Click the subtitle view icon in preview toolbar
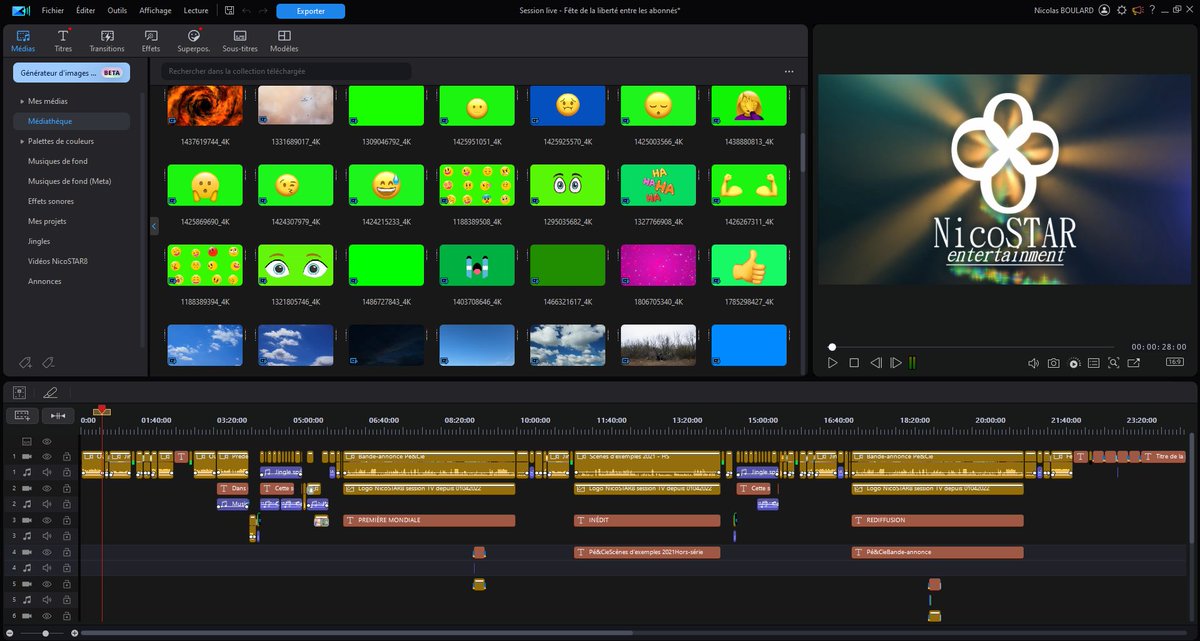This screenshot has width=1200, height=641. click(1094, 363)
